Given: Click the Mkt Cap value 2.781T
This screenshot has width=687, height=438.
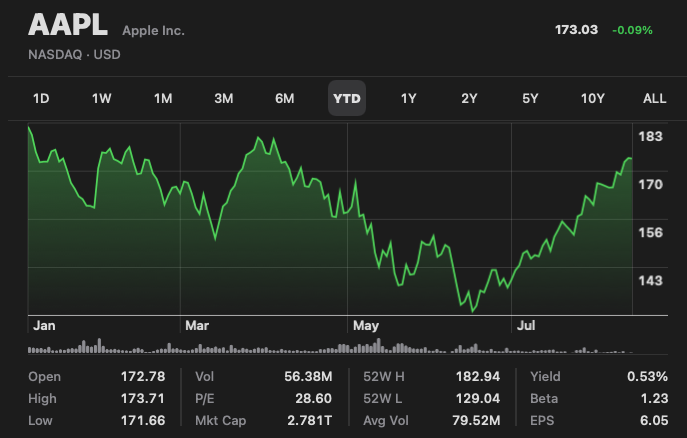Looking at the screenshot, I should click(x=310, y=420).
